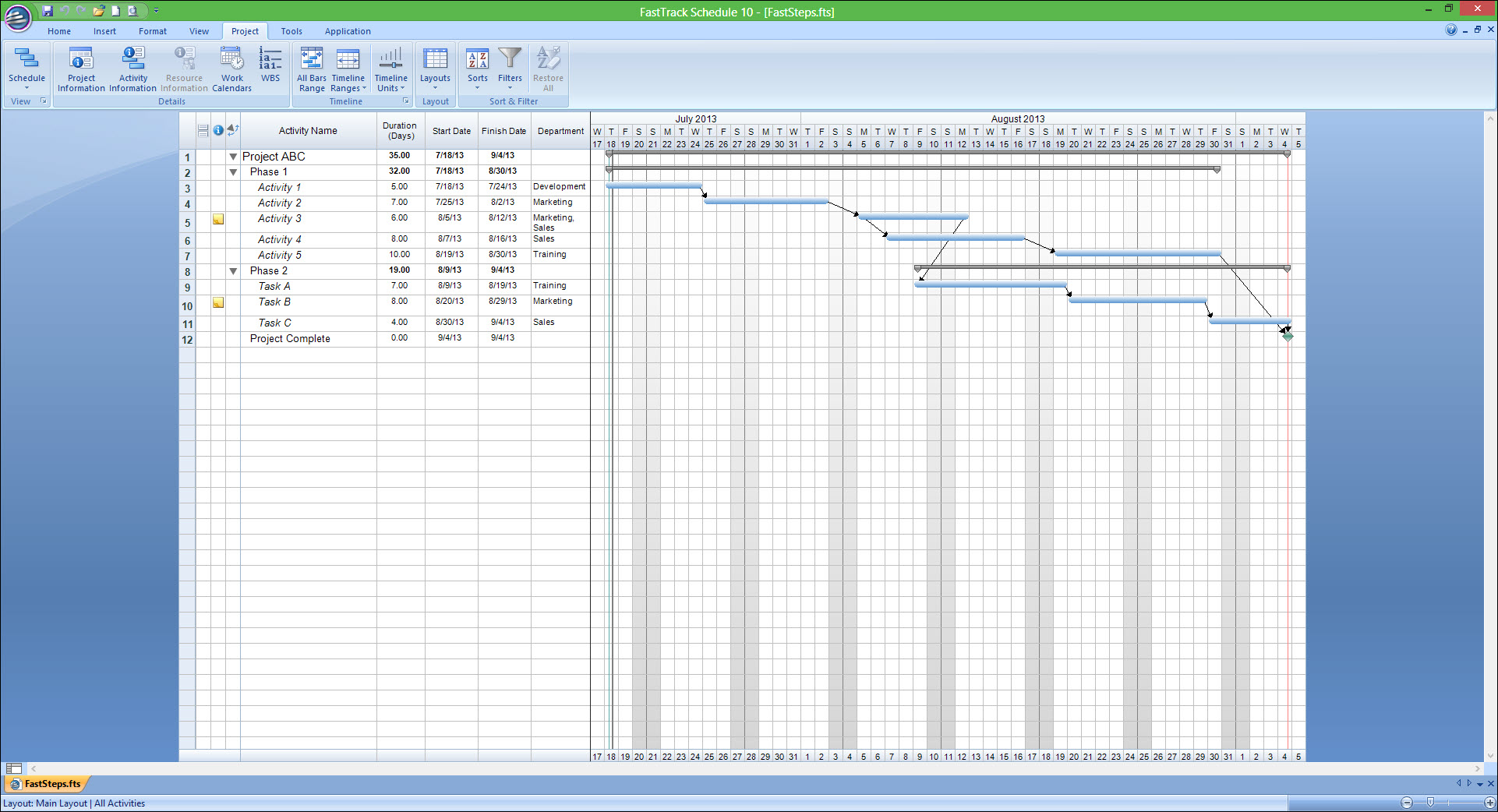Click the zoom slider handle
Screen dimensions: 1498x812
[1430, 803]
